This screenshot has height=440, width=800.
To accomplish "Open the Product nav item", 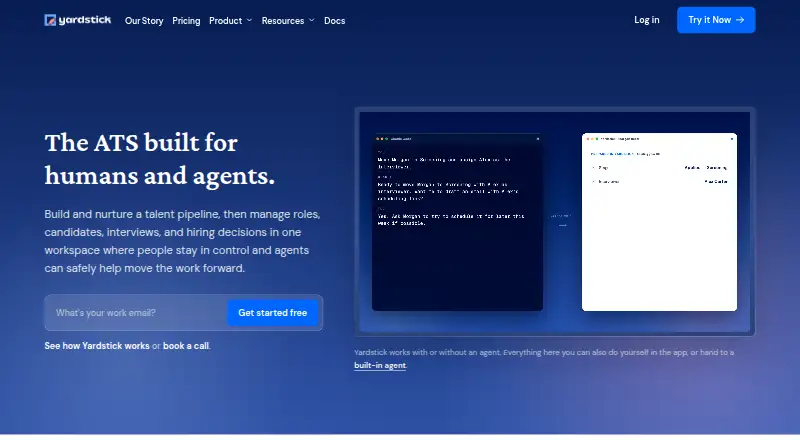I will point(226,20).
